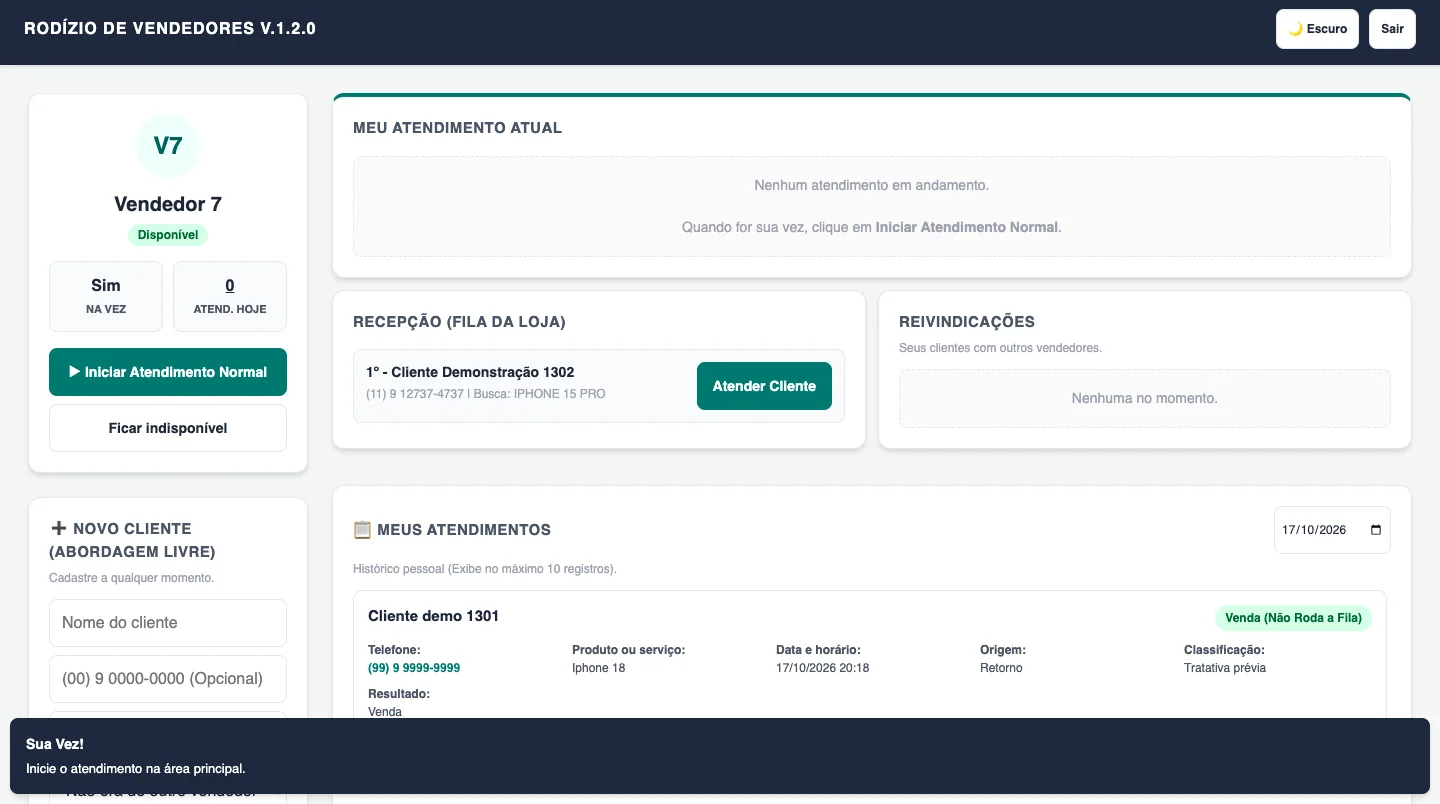Click the Classificação value Tratativa prévia
Screen dimensions: 1440x804
(1225, 668)
